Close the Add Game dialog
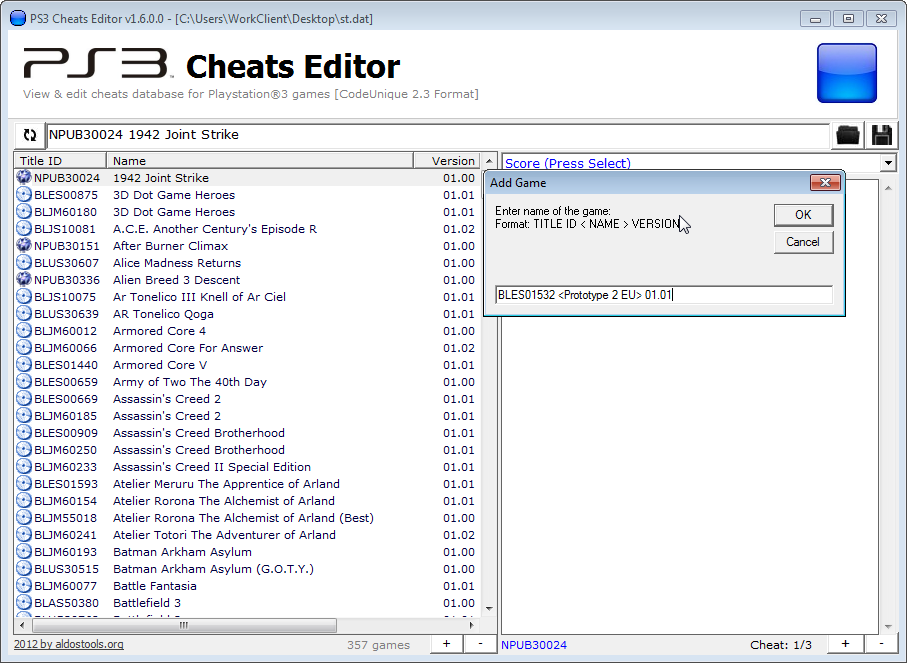The height and width of the screenshot is (663, 907). [824, 183]
